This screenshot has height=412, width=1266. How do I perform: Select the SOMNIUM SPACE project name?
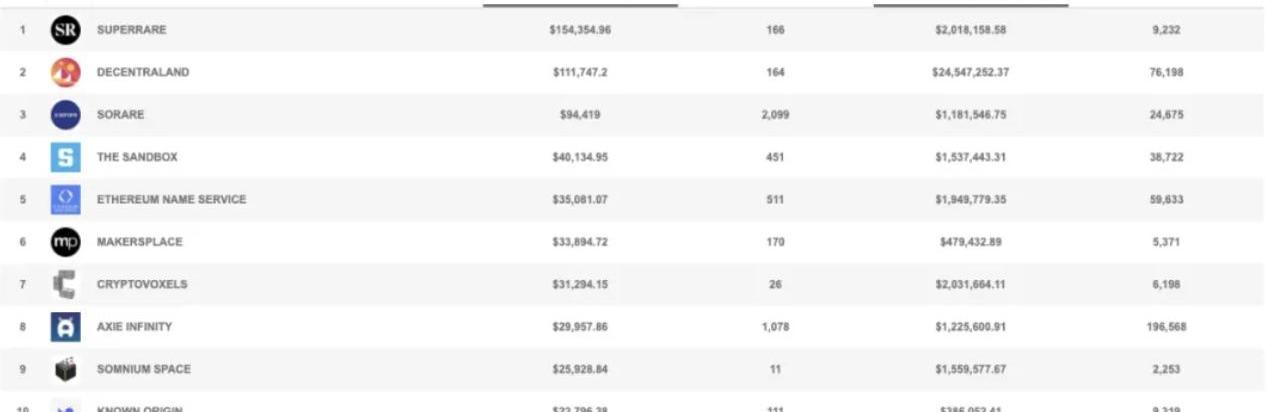[x=143, y=369]
